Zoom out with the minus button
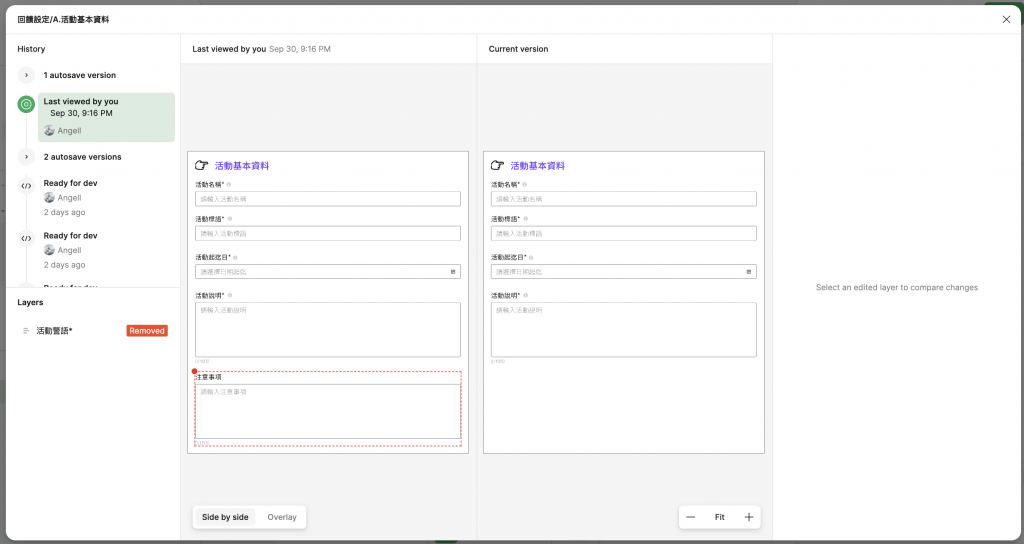This screenshot has width=1024, height=544. tap(690, 517)
